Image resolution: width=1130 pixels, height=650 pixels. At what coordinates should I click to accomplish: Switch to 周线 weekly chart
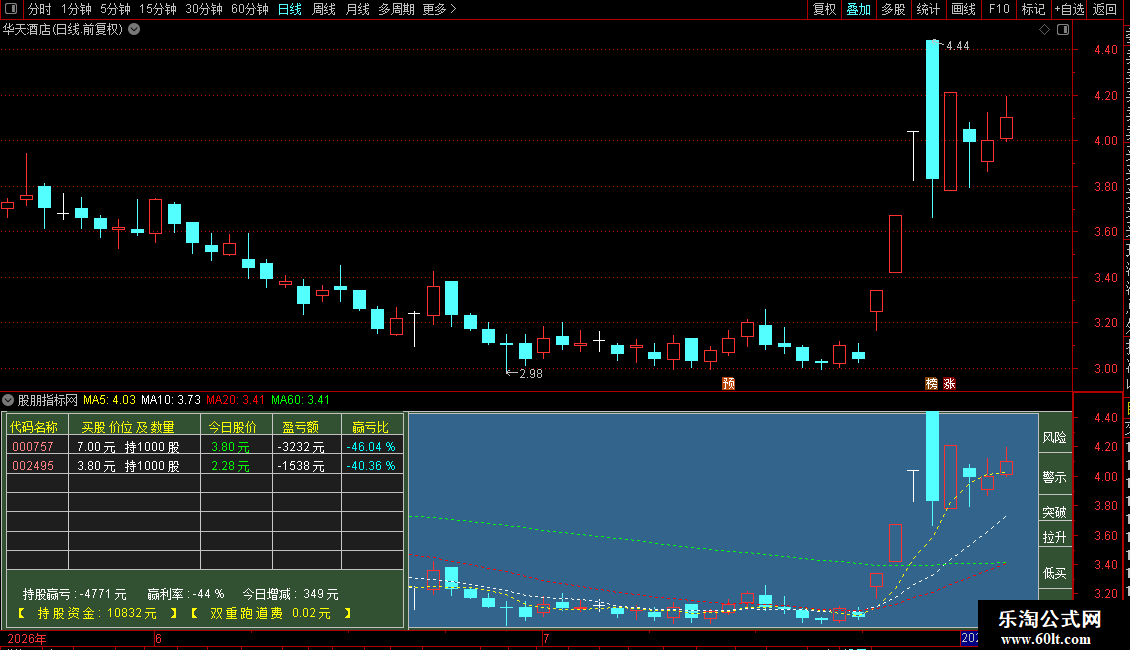click(324, 9)
